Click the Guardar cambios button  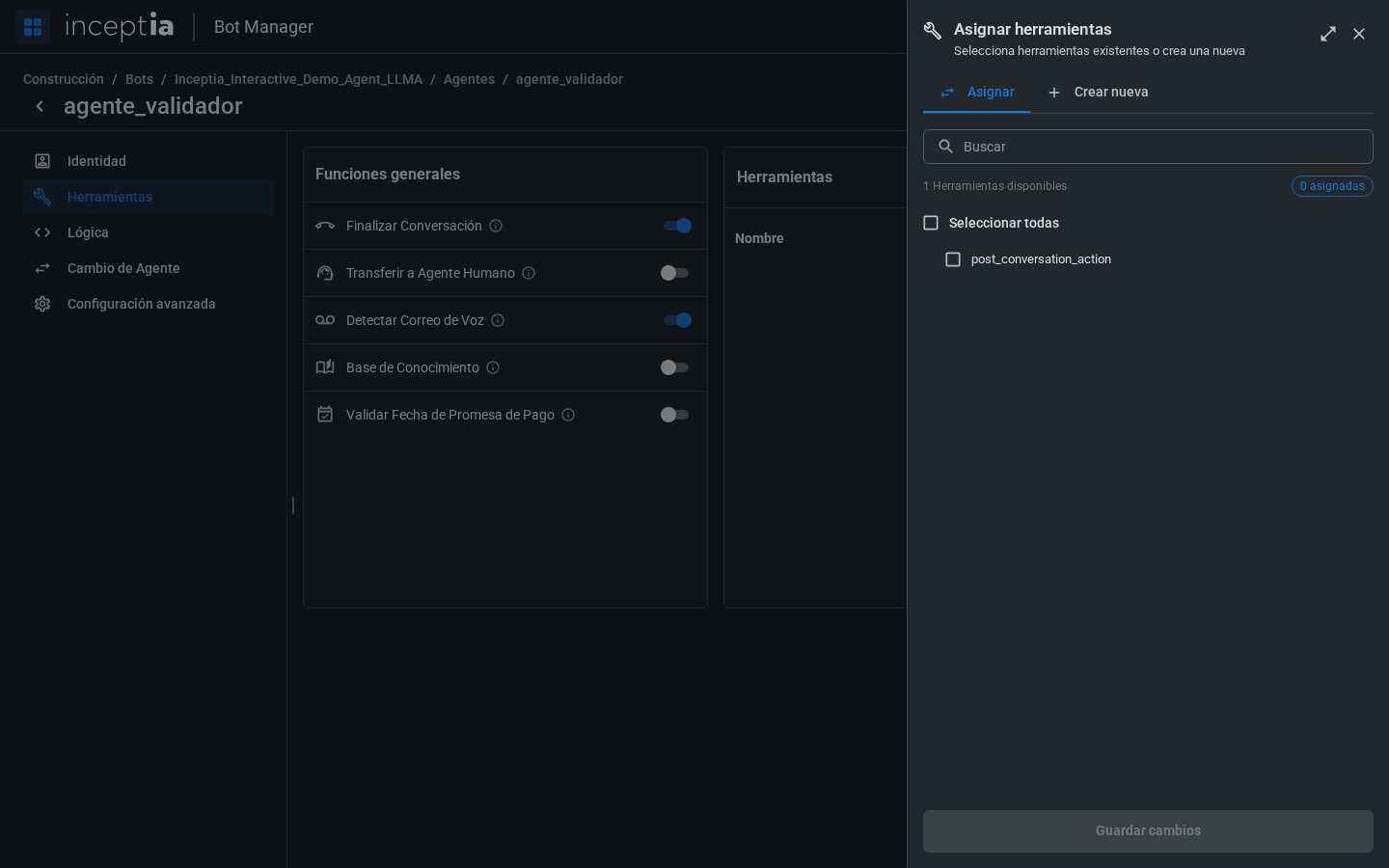point(1148,831)
